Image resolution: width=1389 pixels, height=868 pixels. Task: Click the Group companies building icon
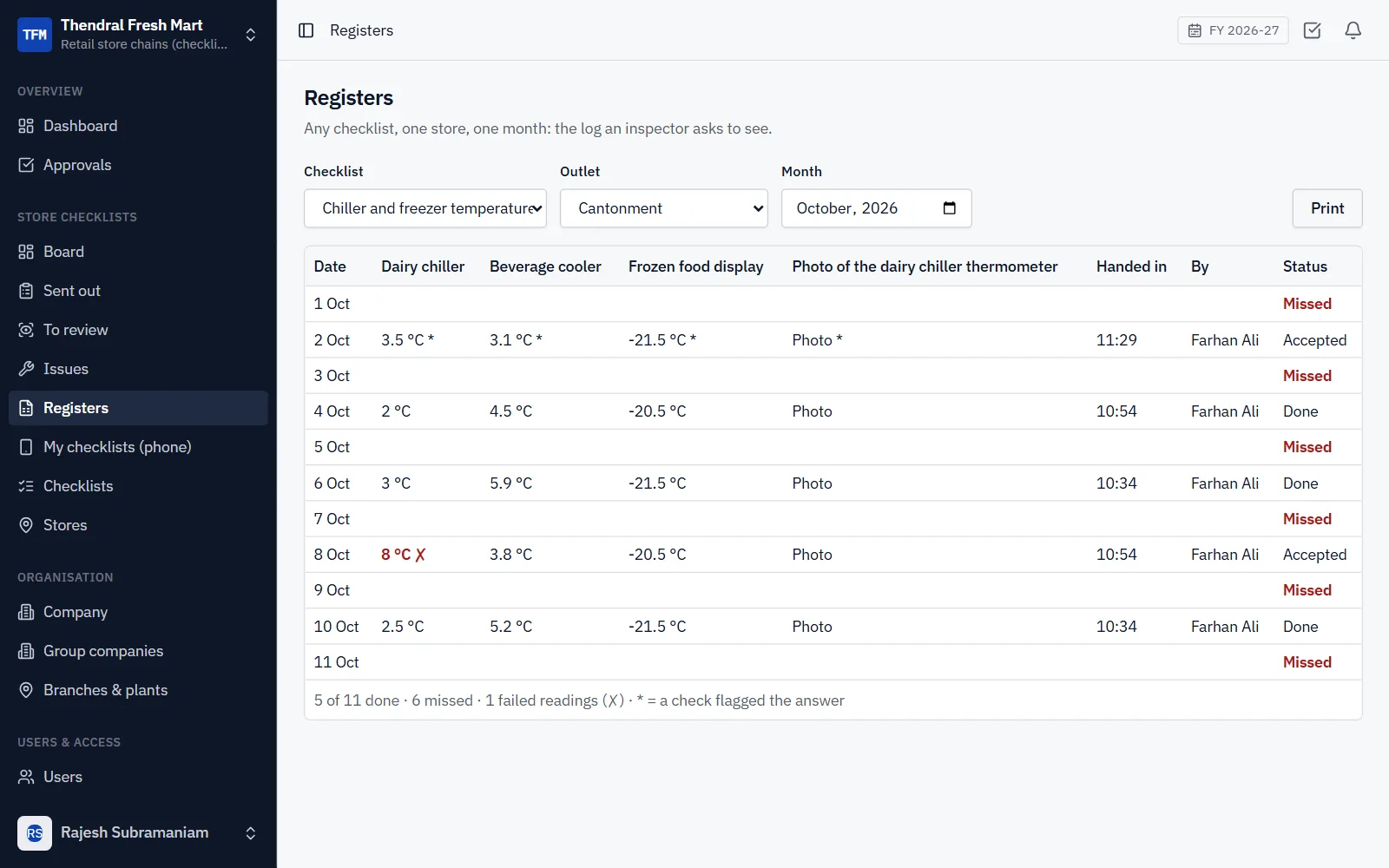click(x=26, y=651)
